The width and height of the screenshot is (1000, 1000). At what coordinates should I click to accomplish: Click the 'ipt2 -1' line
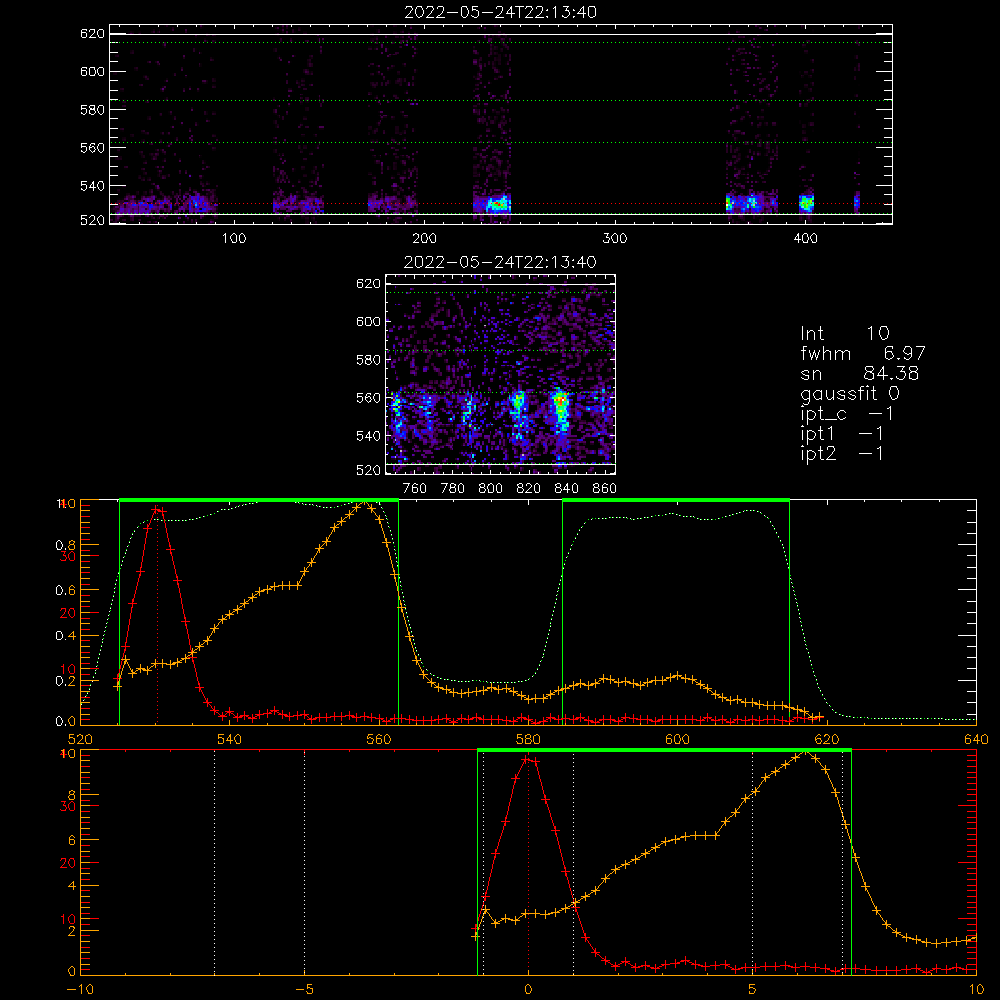coord(842,453)
